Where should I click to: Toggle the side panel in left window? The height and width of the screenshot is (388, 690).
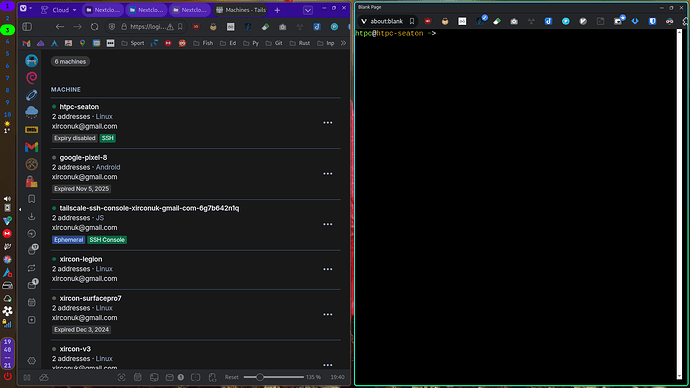27,27
